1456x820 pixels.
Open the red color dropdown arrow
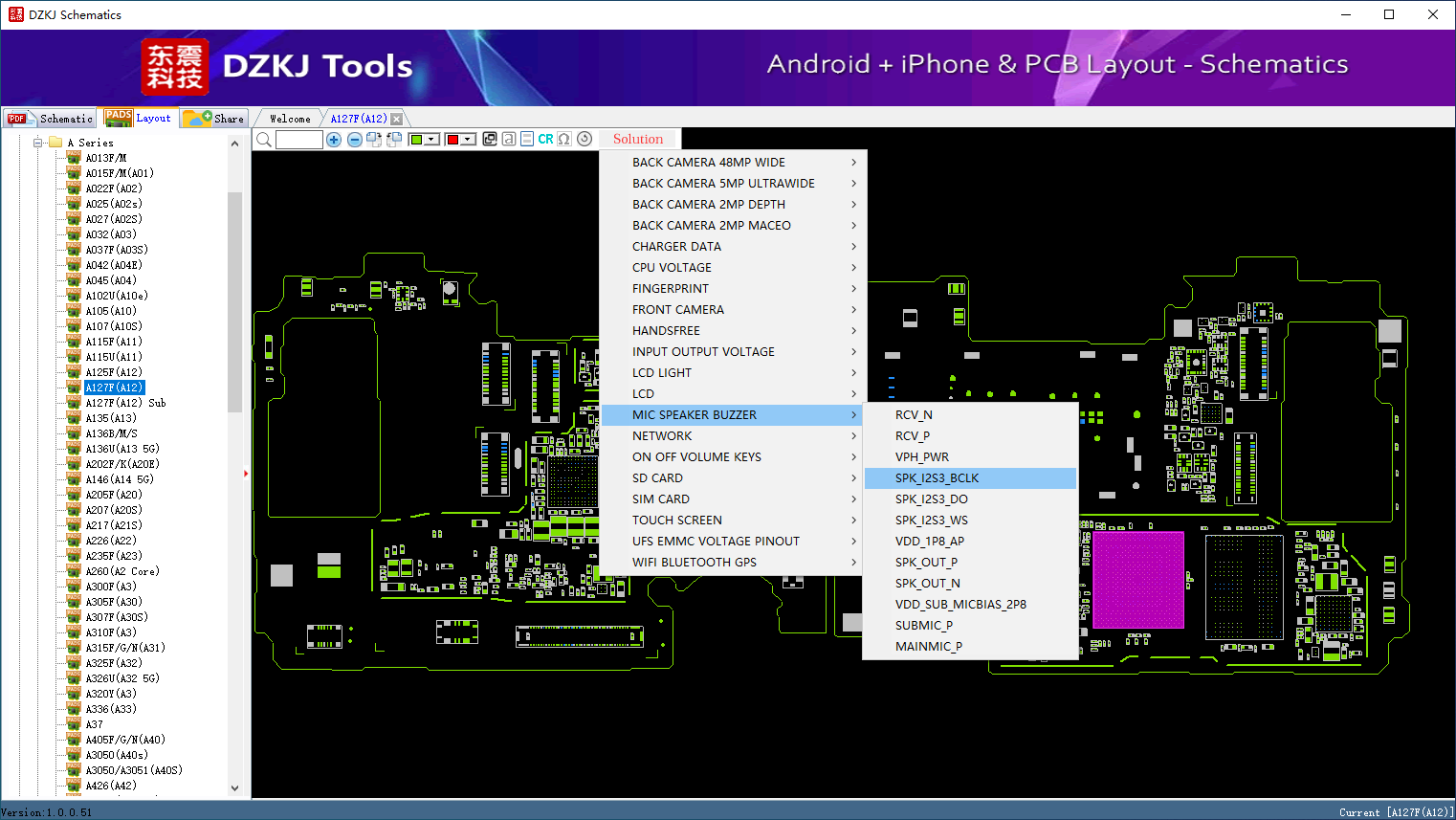[x=469, y=140]
